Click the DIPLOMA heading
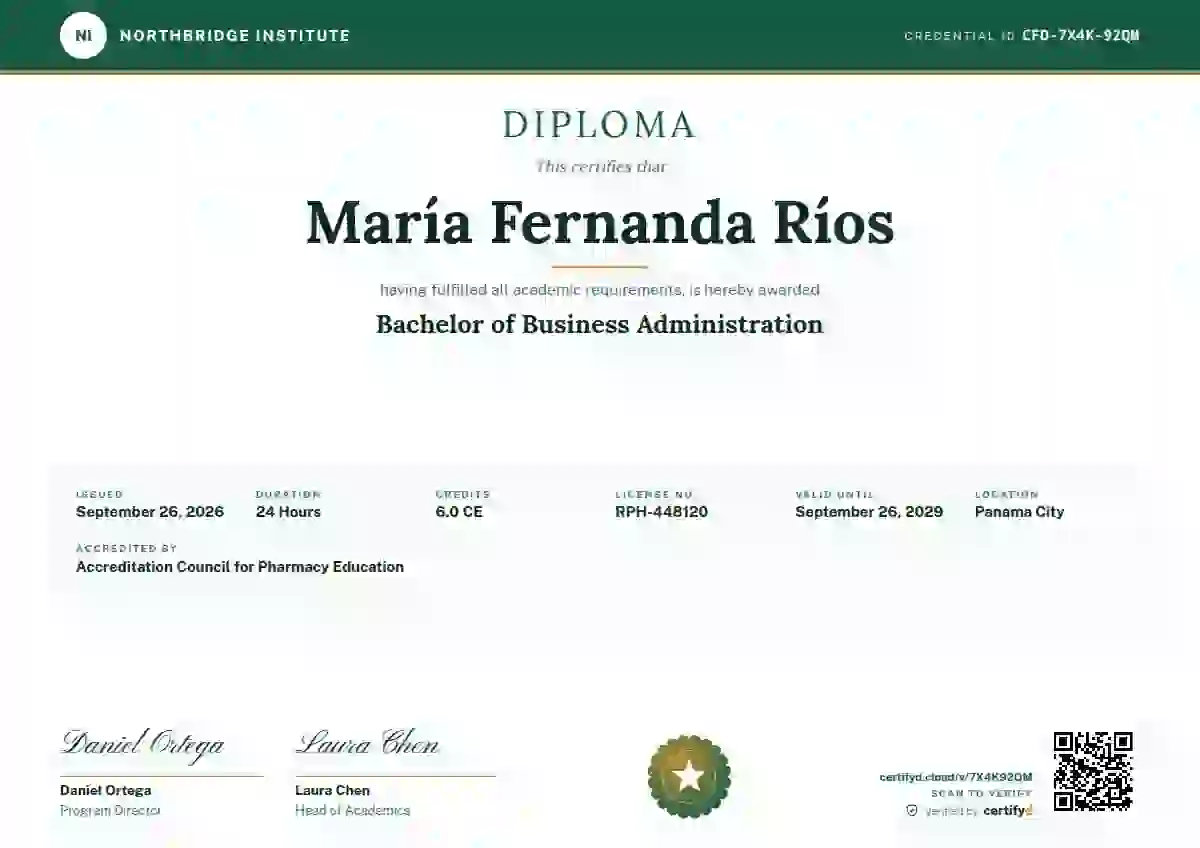 coord(600,125)
